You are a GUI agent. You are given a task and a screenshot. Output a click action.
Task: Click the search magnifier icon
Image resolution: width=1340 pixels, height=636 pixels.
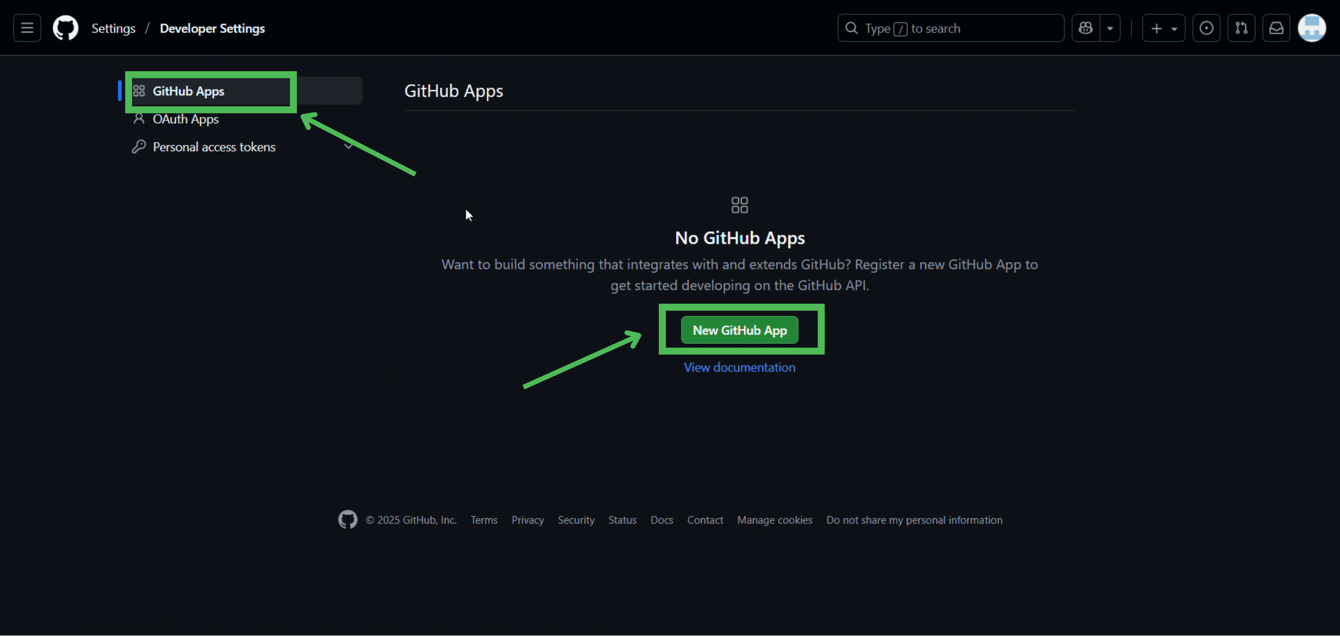[x=852, y=28]
